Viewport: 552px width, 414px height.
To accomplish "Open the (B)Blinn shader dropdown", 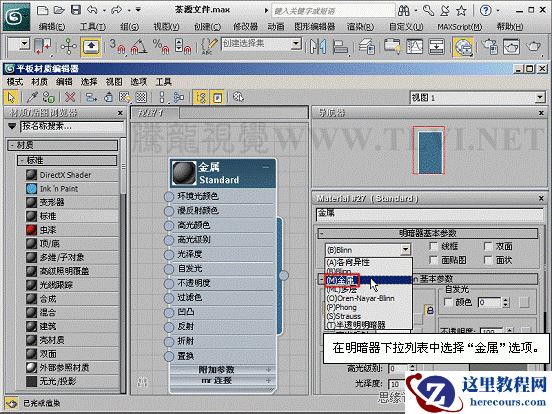I will click(x=368, y=250).
